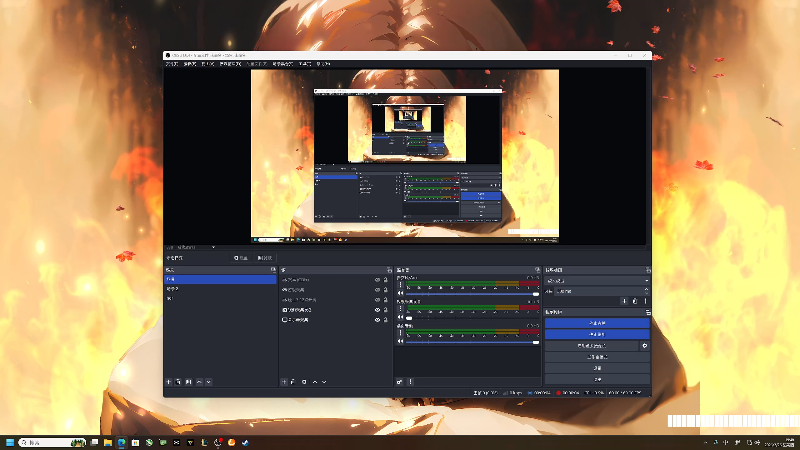Move selected scene down with chevron
This screenshot has height=450, width=800.
pyautogui.click(x=209, y=382)
